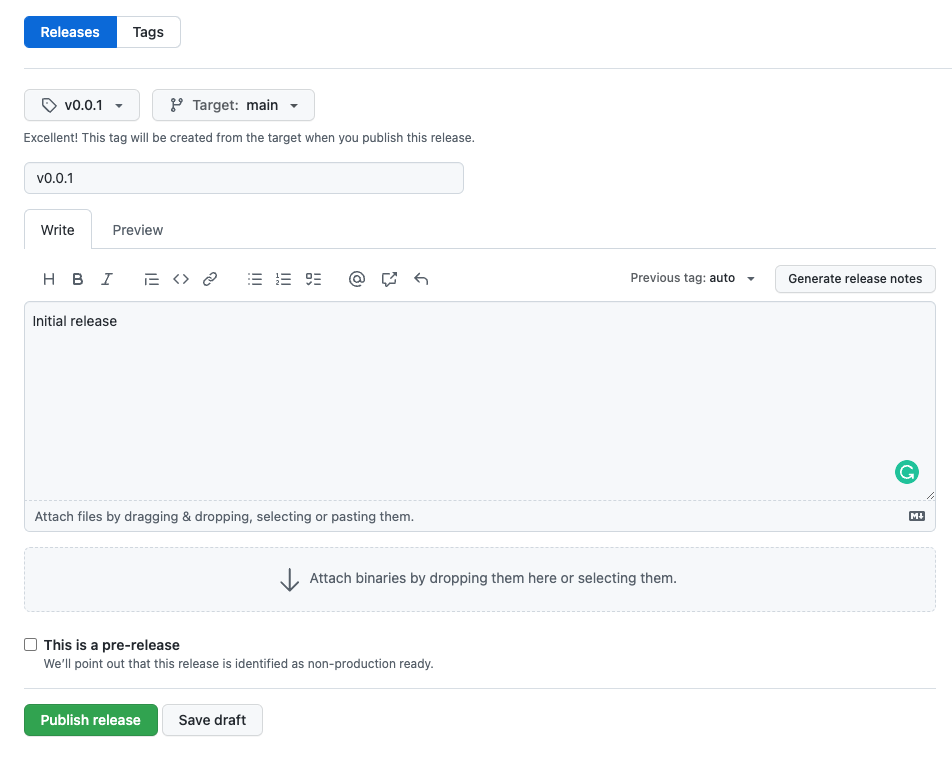This screenshot has width=952, height=765.
Task: Reference an issue or pull request
Action: 389,279
